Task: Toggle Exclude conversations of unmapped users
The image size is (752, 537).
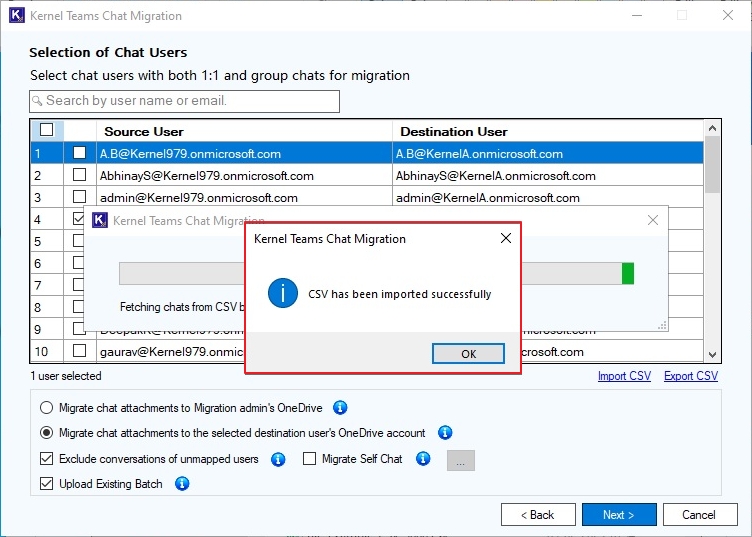Action: pos(47,459)
